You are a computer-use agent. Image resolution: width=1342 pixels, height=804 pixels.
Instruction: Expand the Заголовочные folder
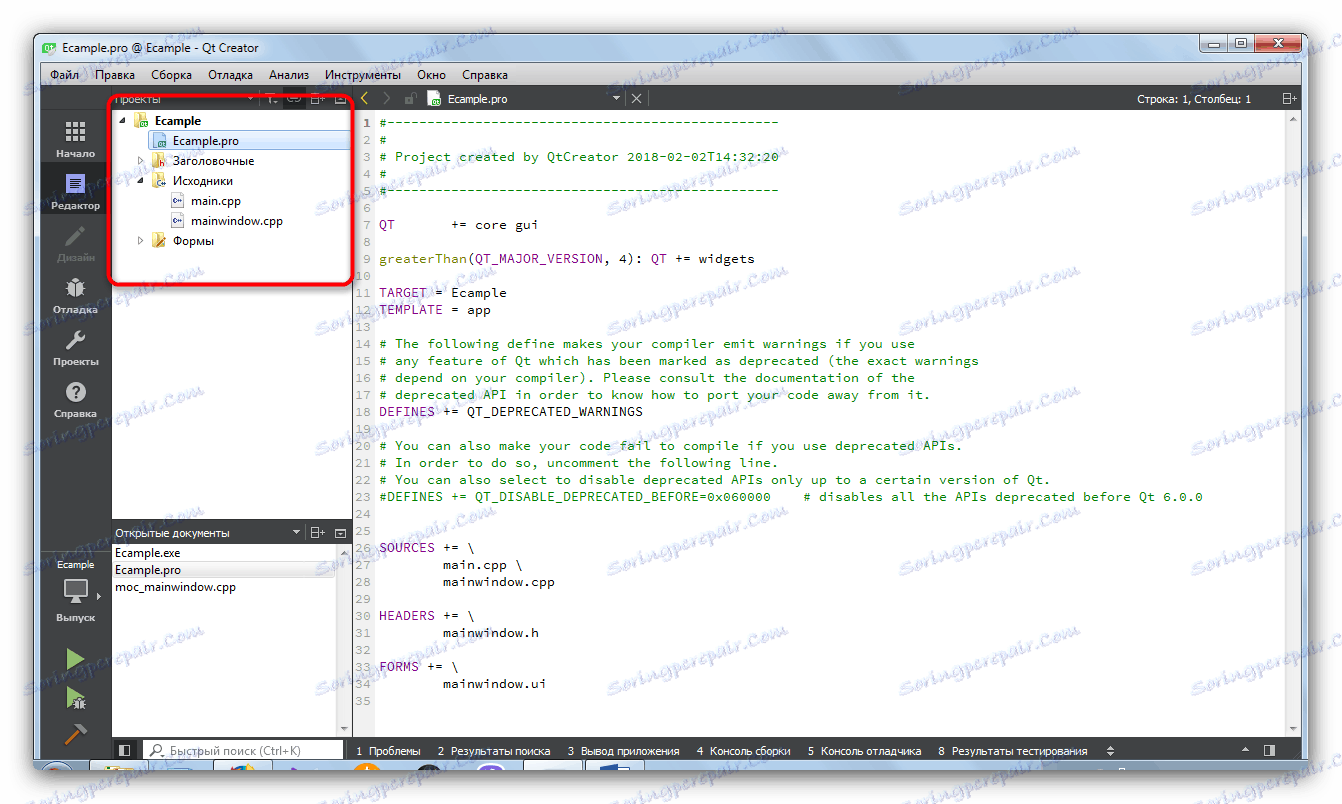coord(141,161)
